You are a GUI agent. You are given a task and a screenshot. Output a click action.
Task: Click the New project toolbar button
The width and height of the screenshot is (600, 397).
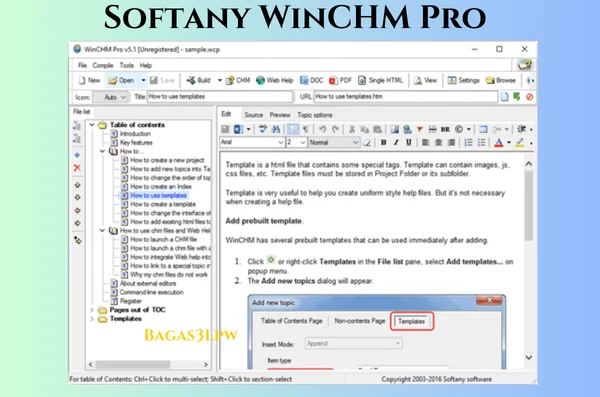coord(89,80)
